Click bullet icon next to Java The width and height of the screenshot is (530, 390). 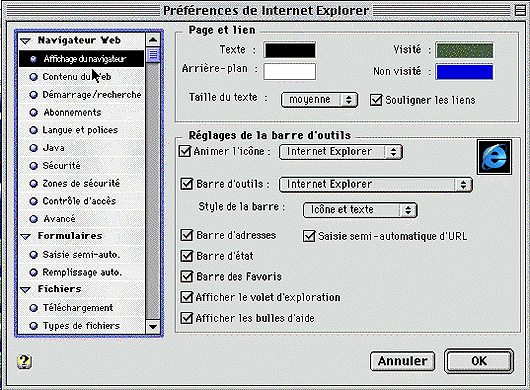33,148
